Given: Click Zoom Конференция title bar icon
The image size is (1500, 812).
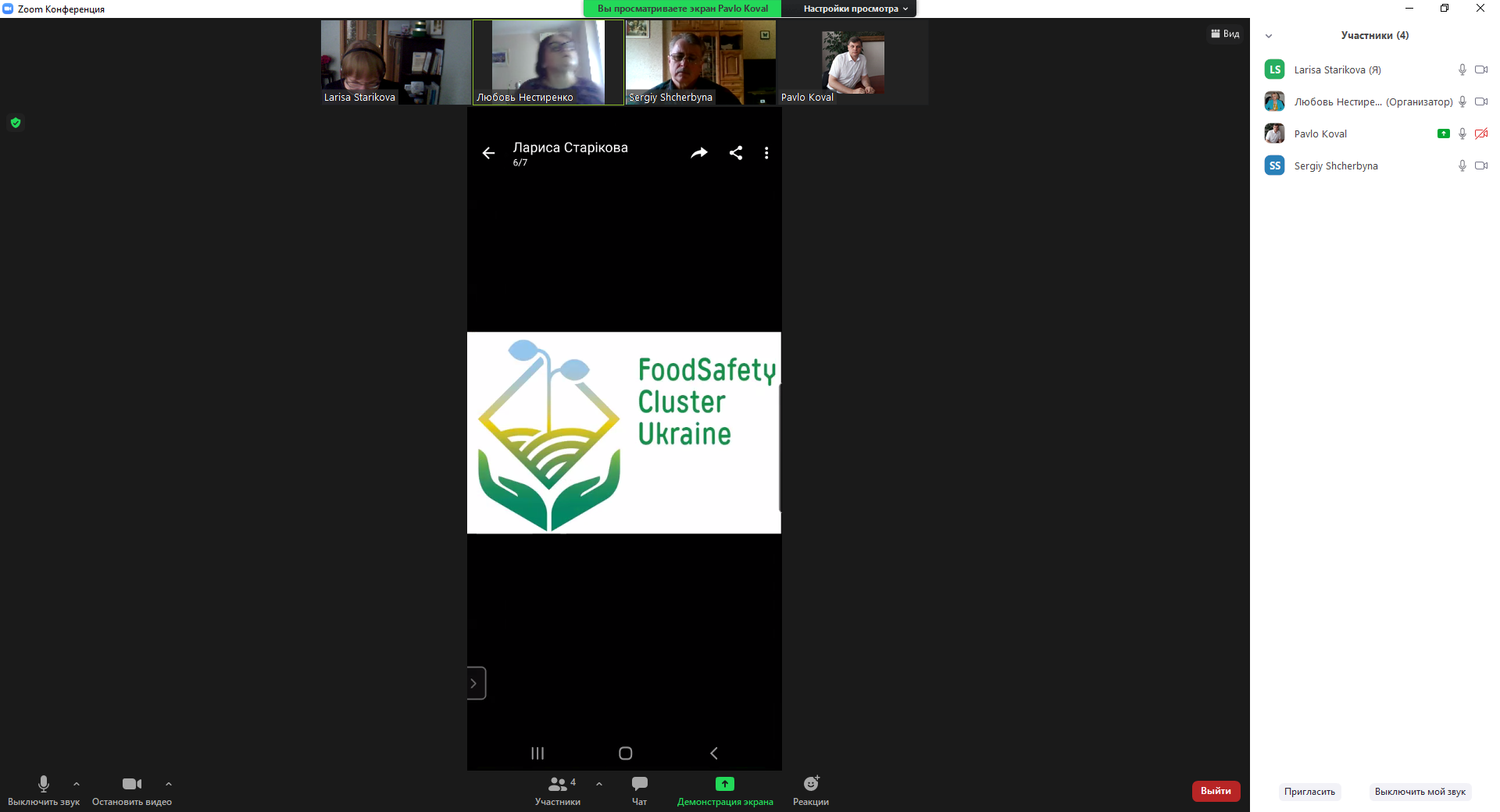Looking at the screenshot, I should [8, 9].
